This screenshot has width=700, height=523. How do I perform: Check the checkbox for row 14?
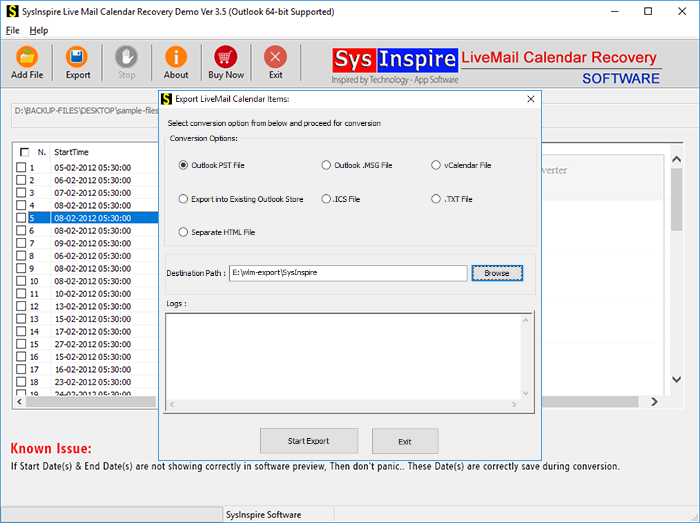pyautogui.click(x=21, y=331)
